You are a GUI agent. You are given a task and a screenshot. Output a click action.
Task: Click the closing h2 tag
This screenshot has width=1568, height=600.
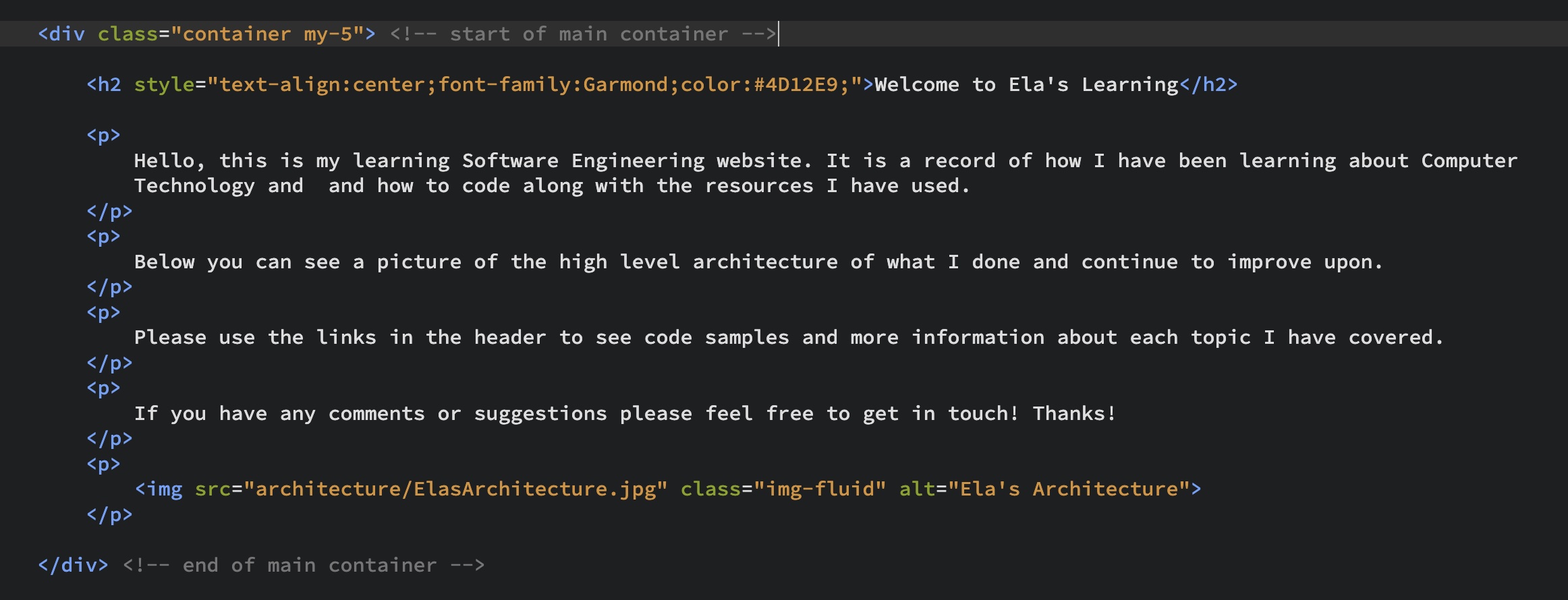[x=1208, y=84]
